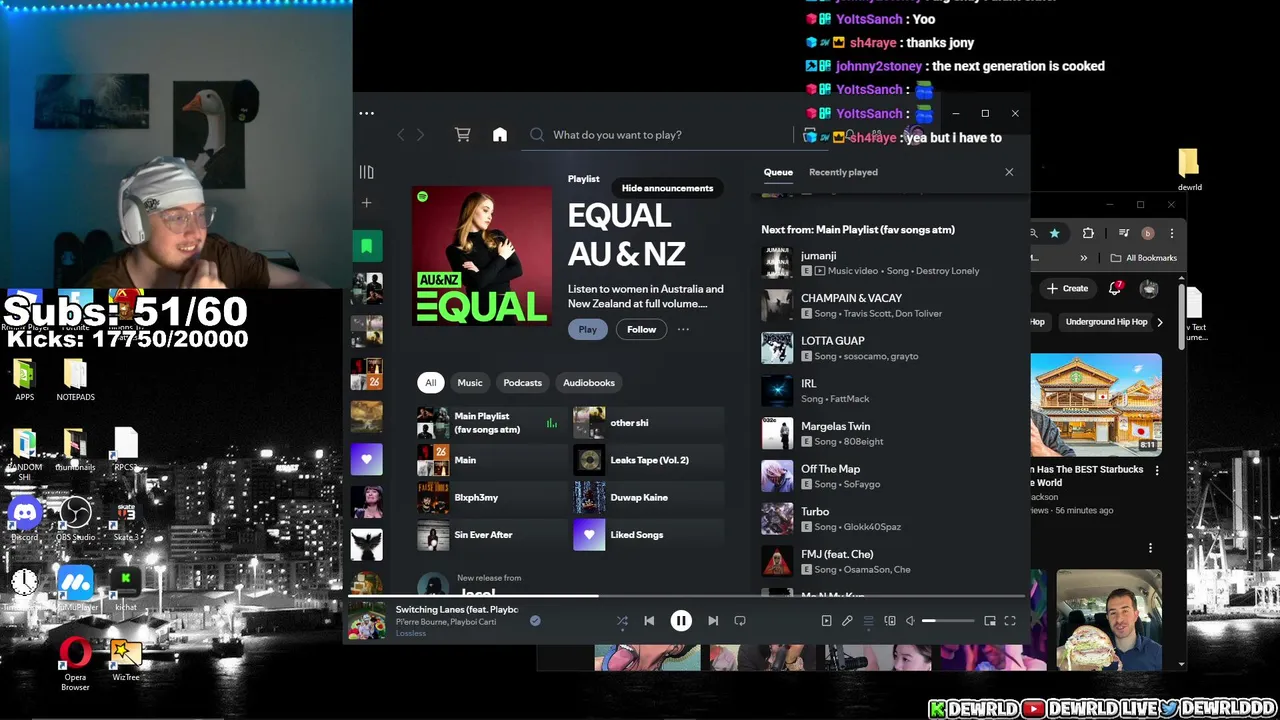Open Main Playlist (fav songs atm) tile

pyautogui.click(x=490, y=423)
